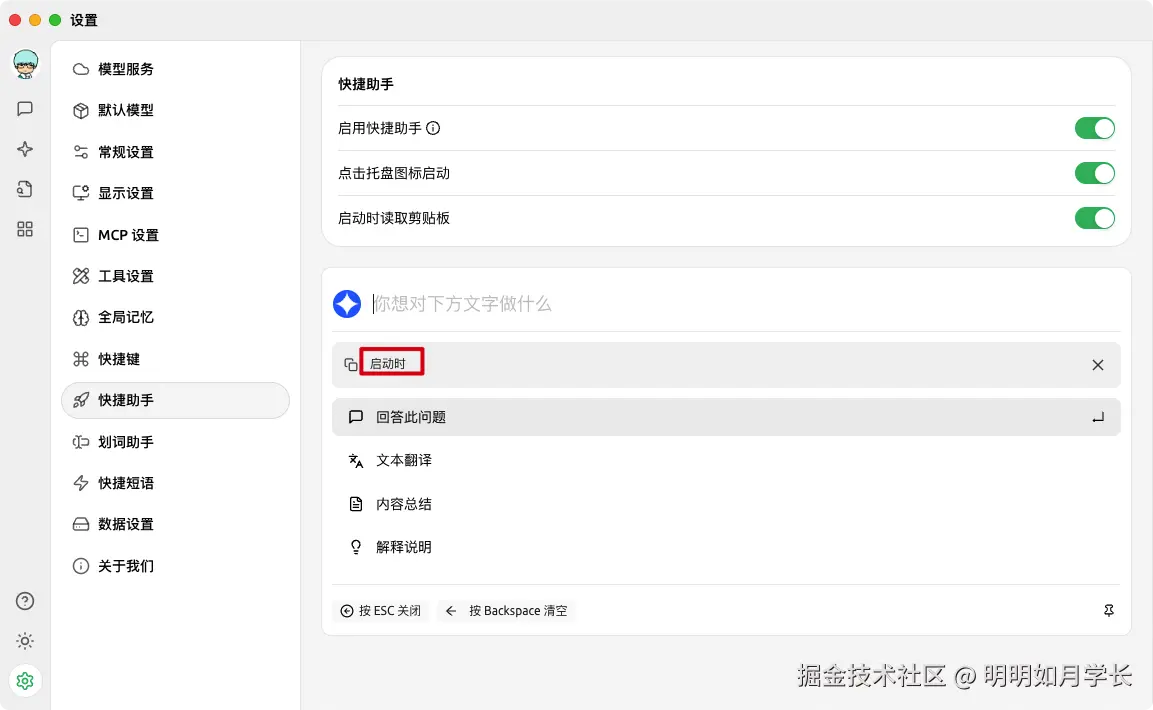Screen dimensions: 1153x710
Task: Click the pin icon in assistant footer
Action: point(1109,610)
